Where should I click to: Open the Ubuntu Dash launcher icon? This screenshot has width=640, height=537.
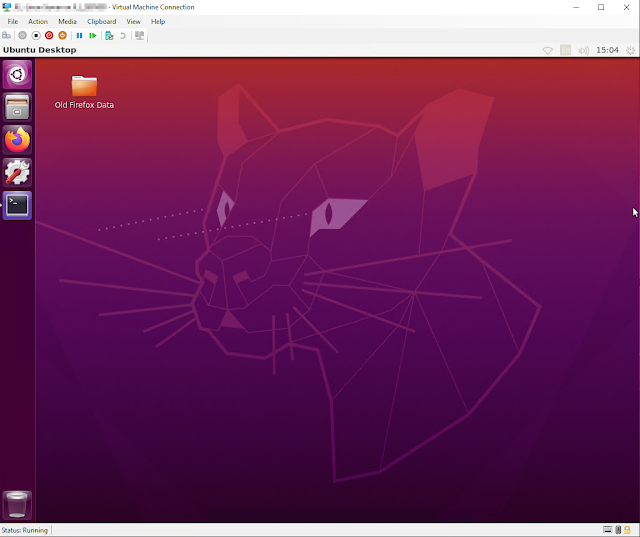17,74
